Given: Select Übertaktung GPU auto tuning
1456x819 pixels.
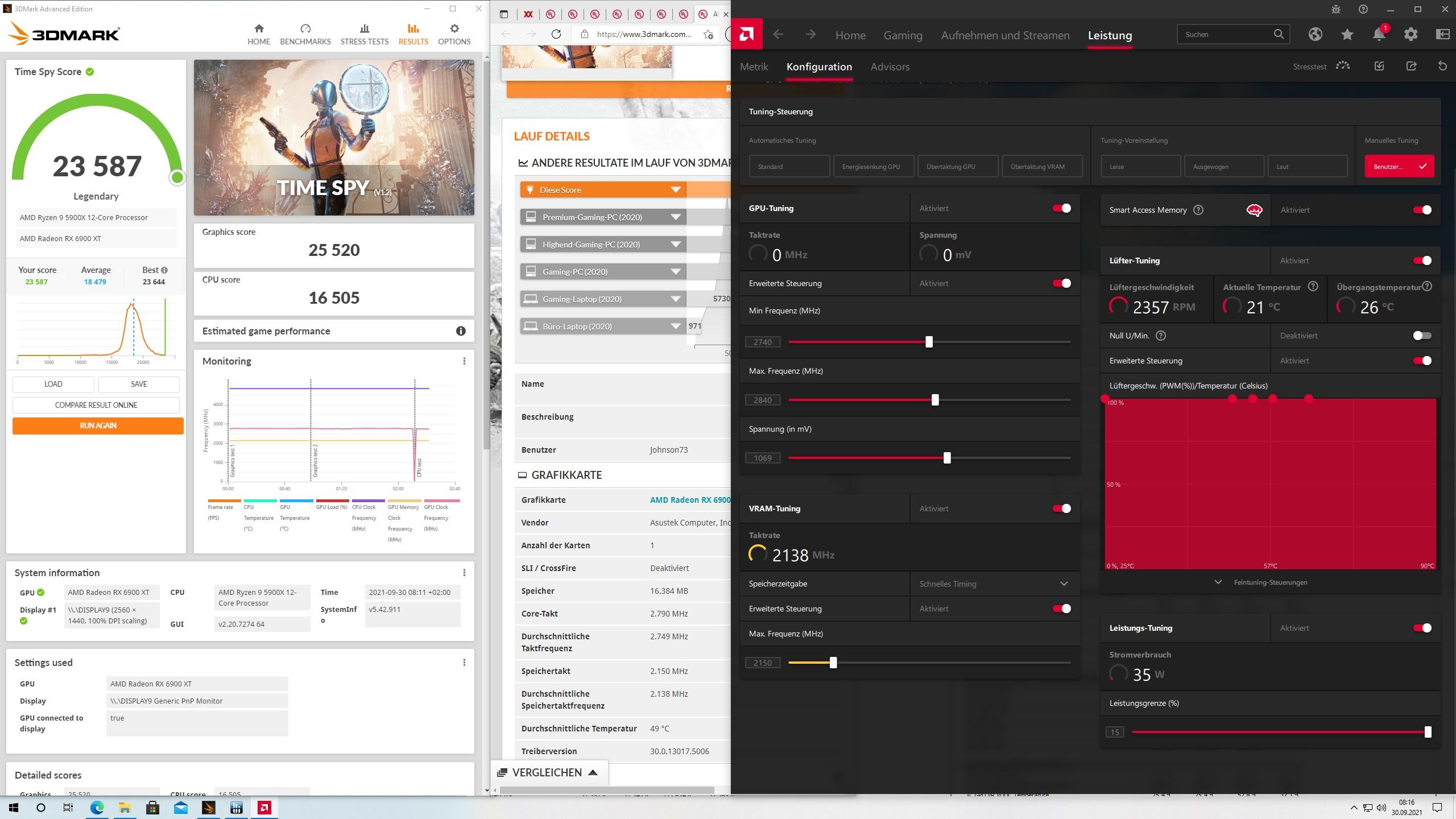Looking at the screenshot, I should pyautogui.click(x=958, y=167).
